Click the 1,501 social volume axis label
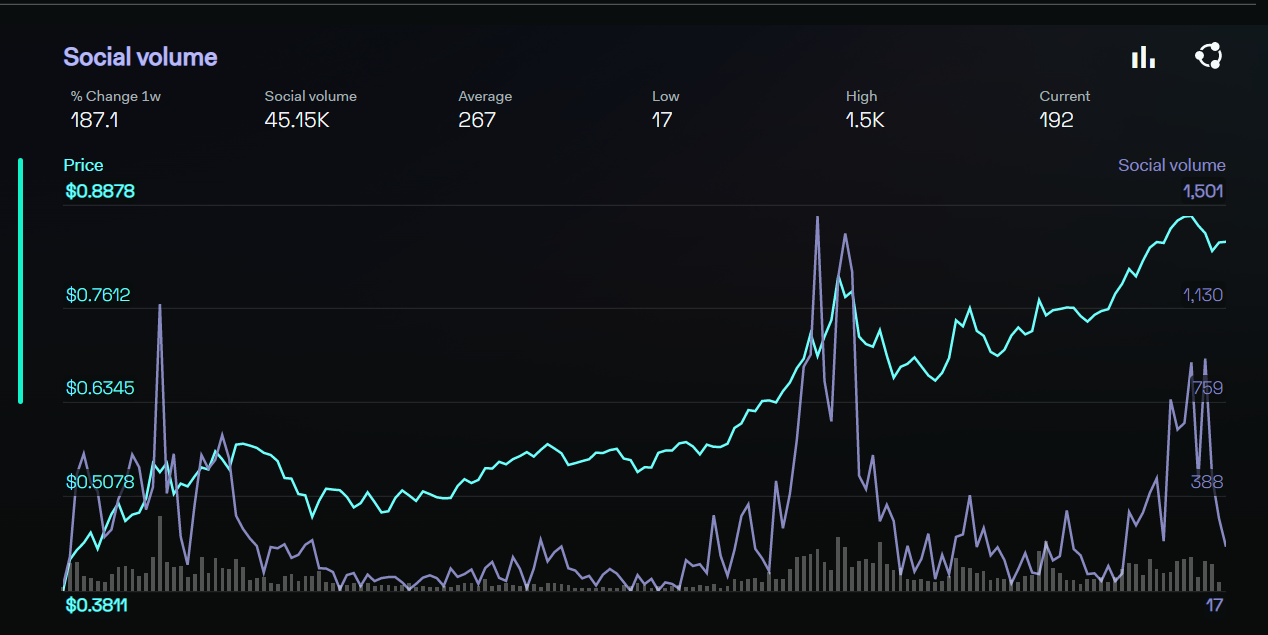Screen dimensions: 1268x635 coord(1203,191)
